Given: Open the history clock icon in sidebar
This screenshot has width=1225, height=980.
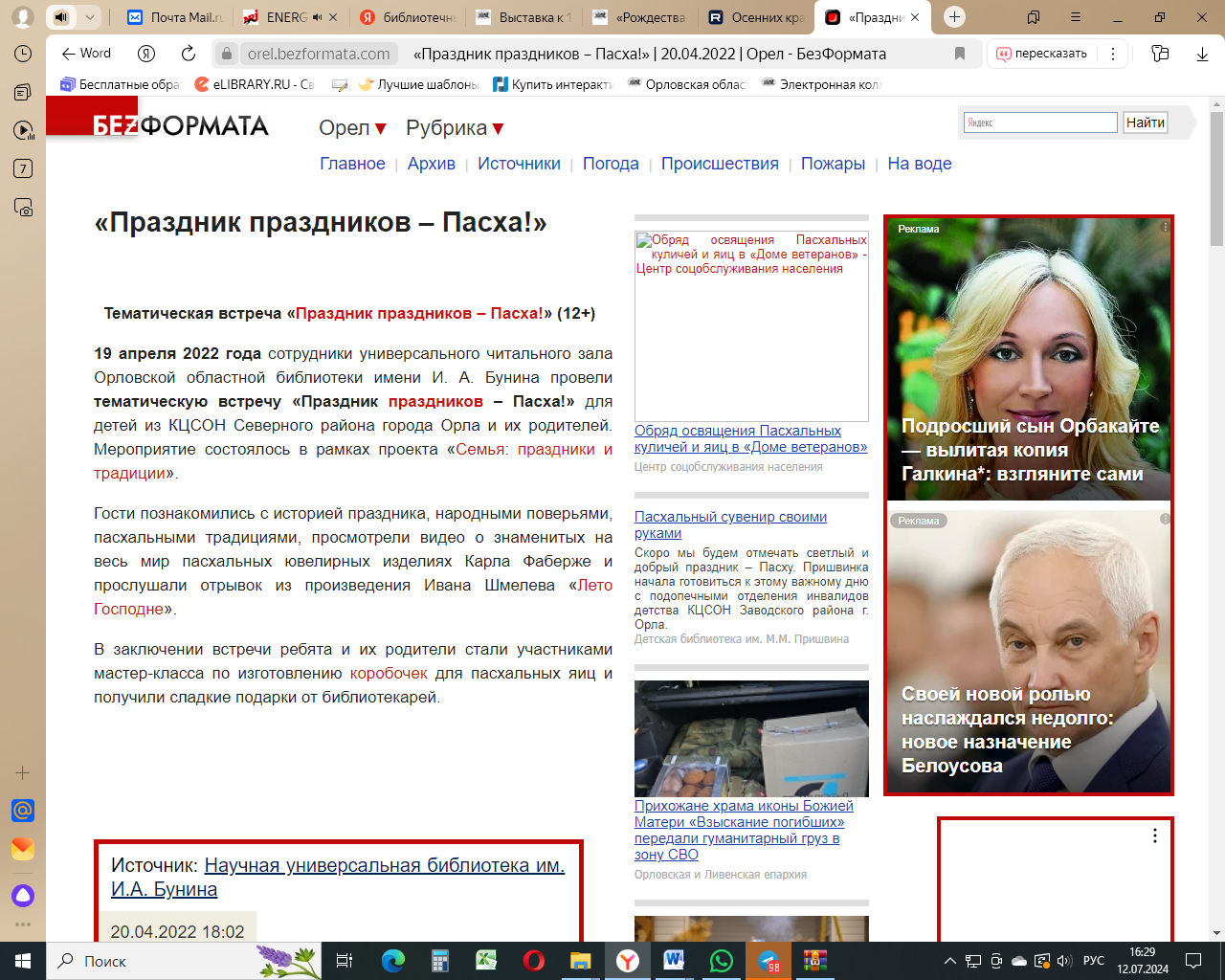Looking at the screenshot, I should [x=23, y=54].
